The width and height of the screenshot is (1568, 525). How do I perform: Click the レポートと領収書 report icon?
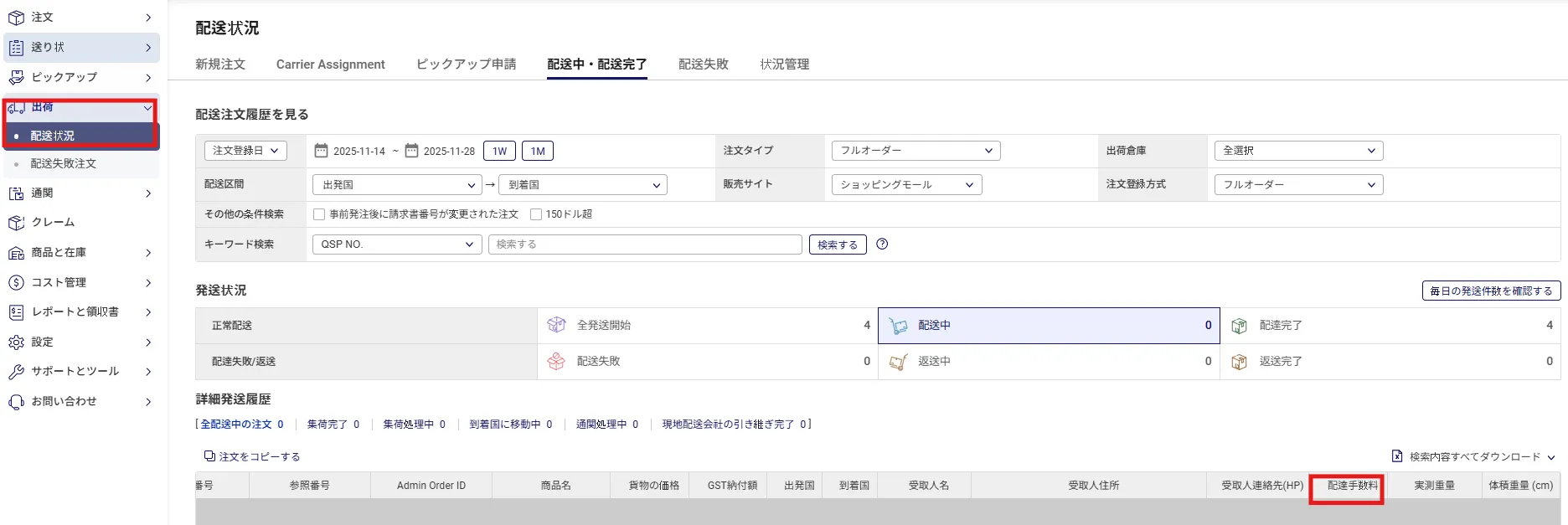tap(16, 312)
